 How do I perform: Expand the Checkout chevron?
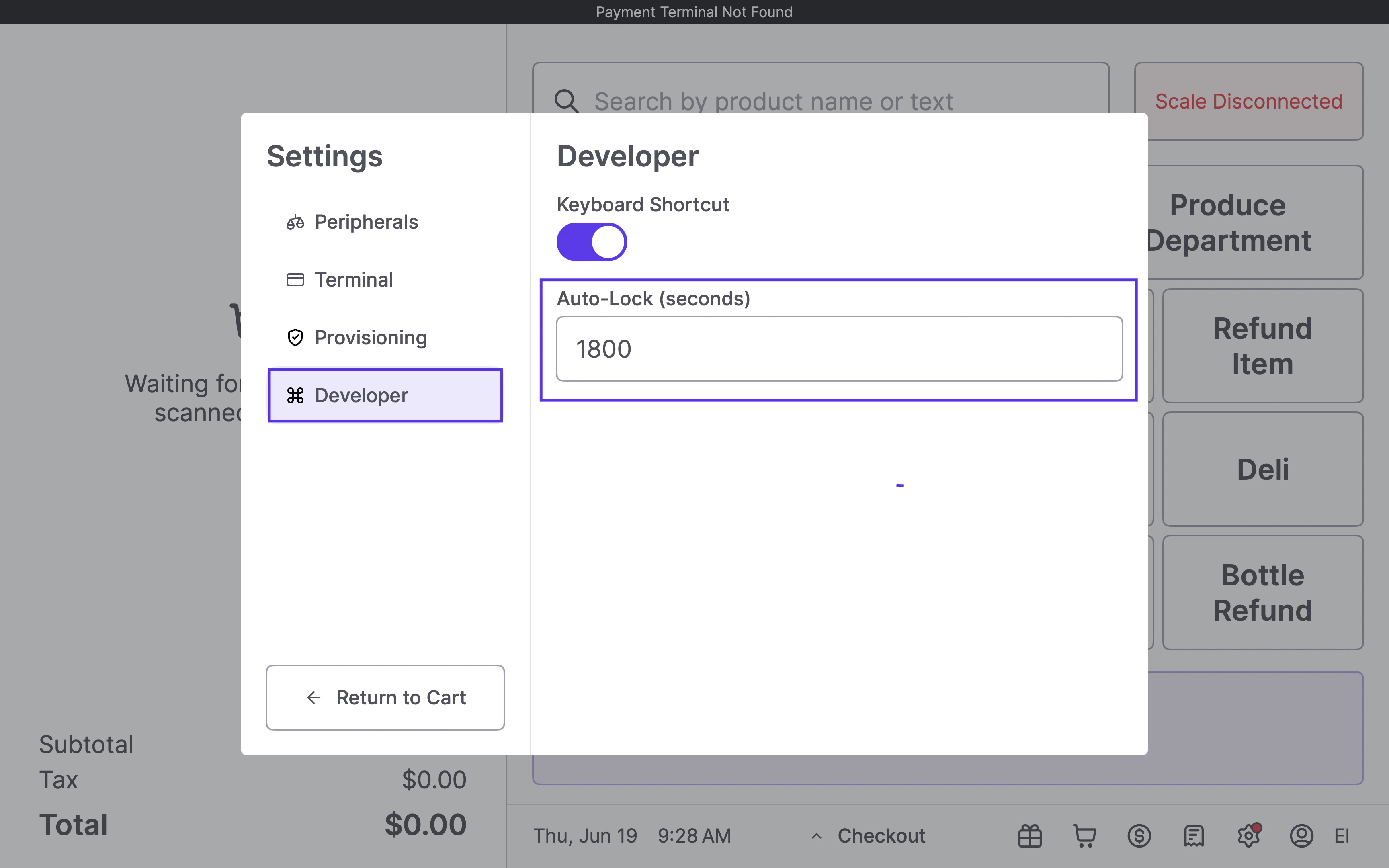(816, 836)
